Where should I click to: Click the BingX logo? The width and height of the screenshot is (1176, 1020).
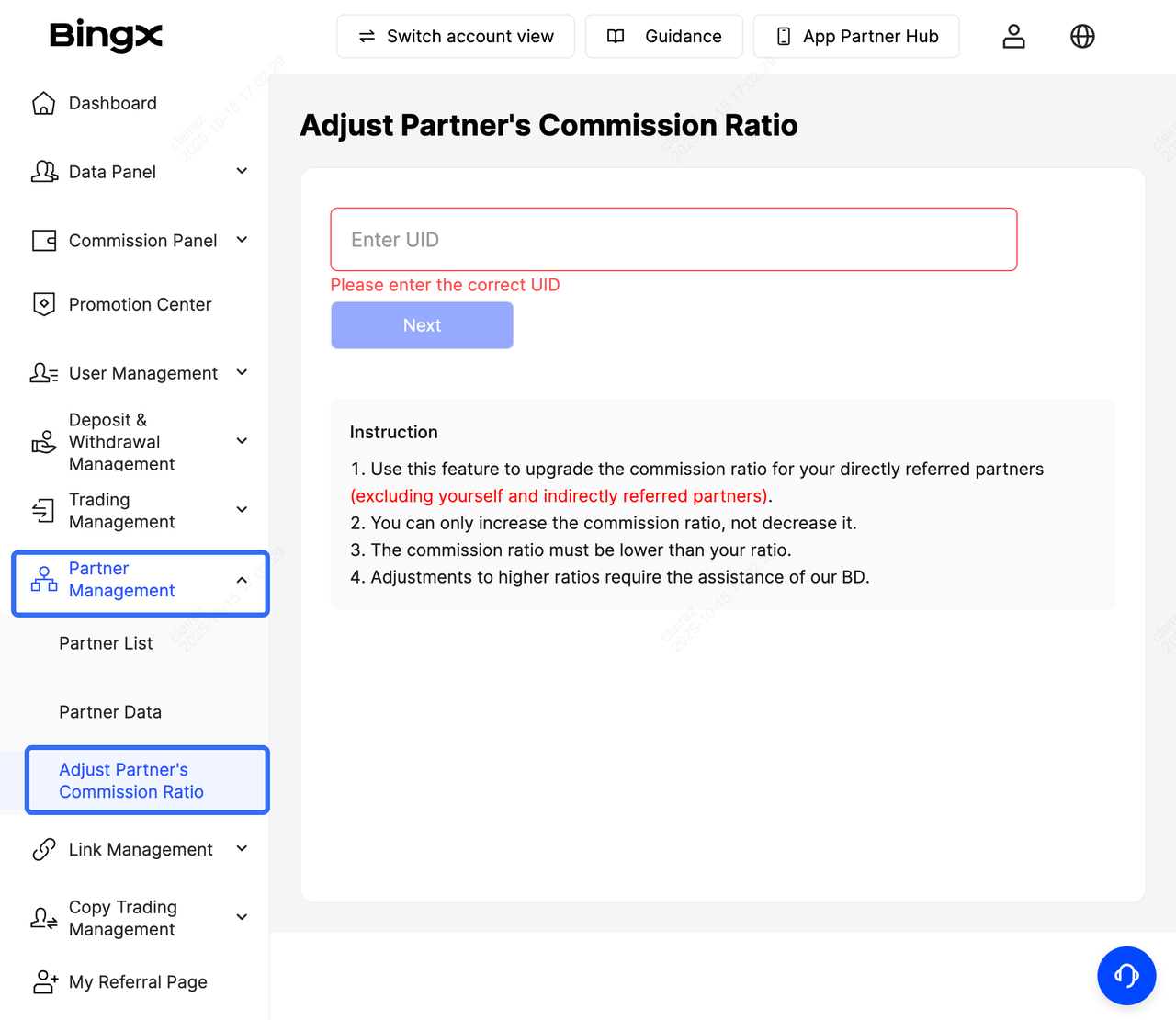pyautogui.click(x=106, y=36)
